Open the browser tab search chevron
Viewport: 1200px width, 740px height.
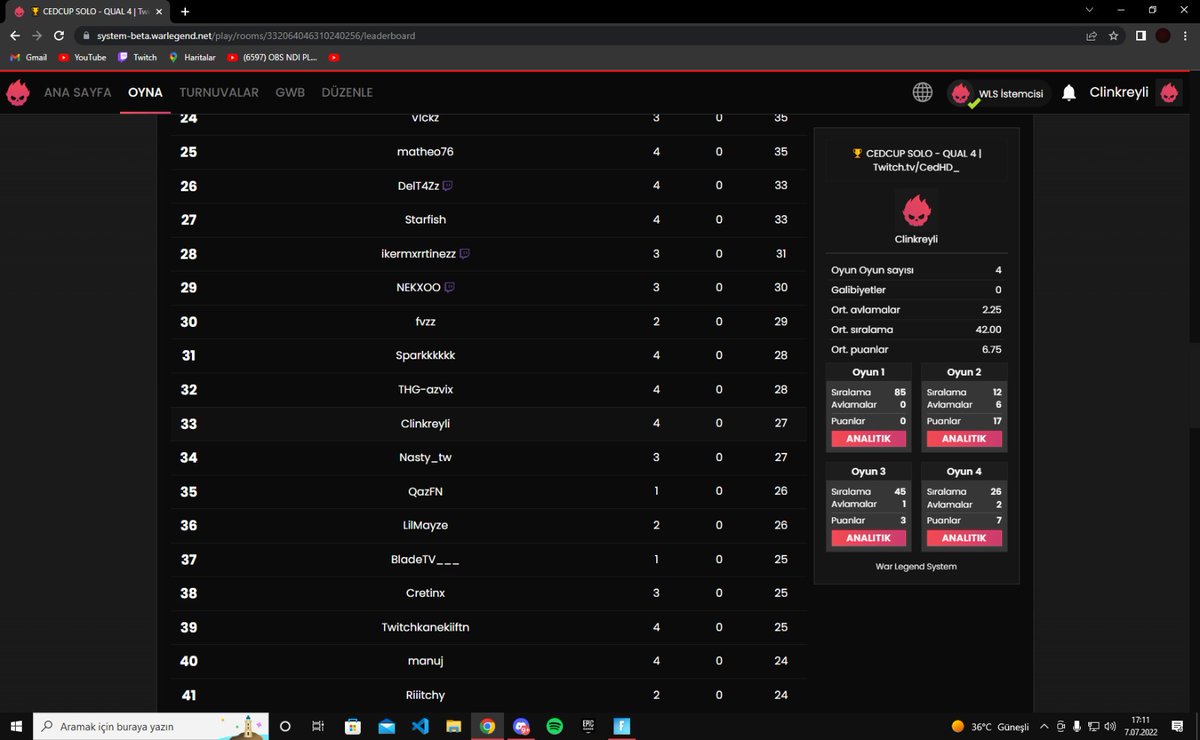1089,10
